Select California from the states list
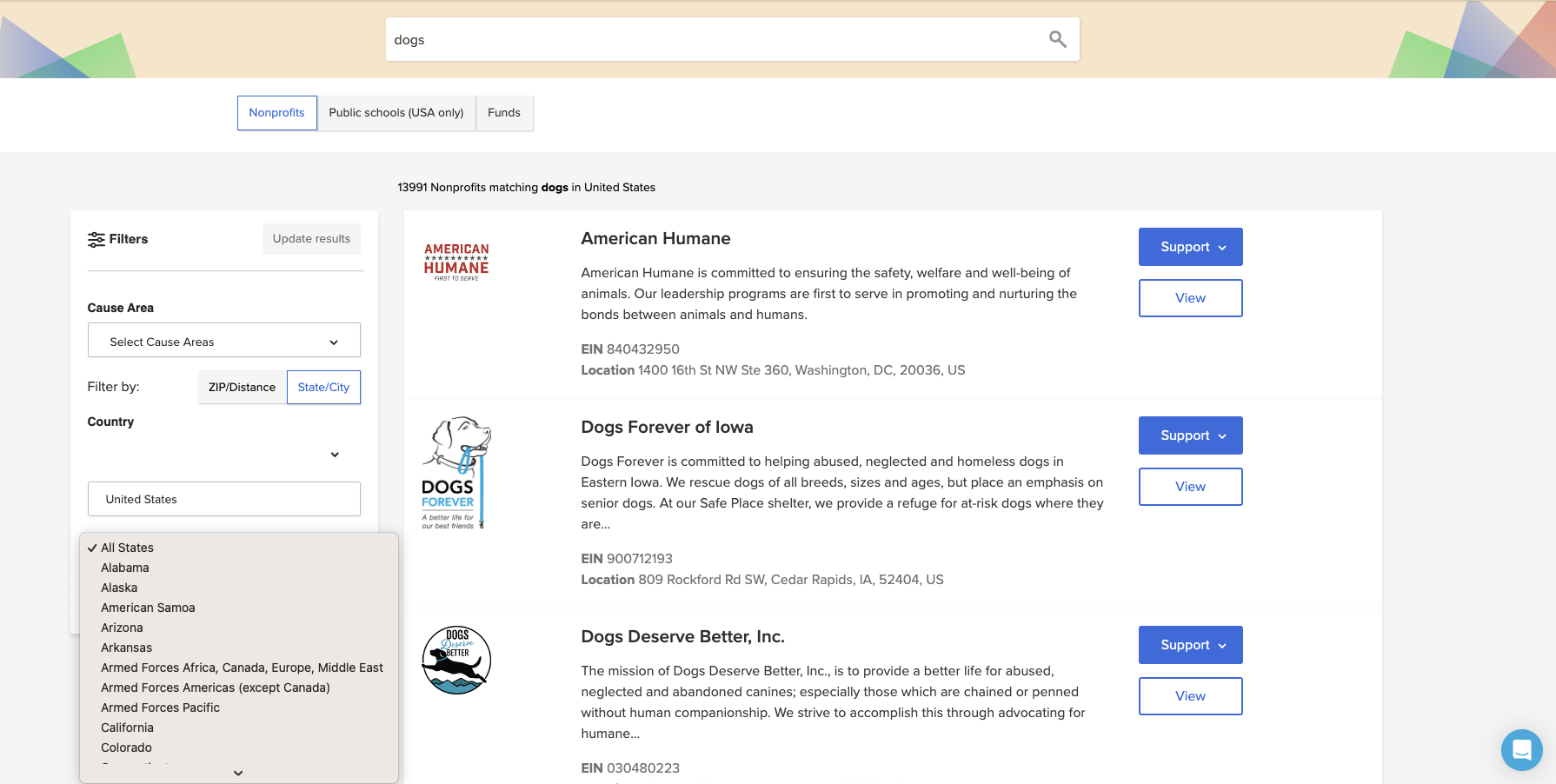The height and width of the screenshot is (784, 1556). point(127,728)
